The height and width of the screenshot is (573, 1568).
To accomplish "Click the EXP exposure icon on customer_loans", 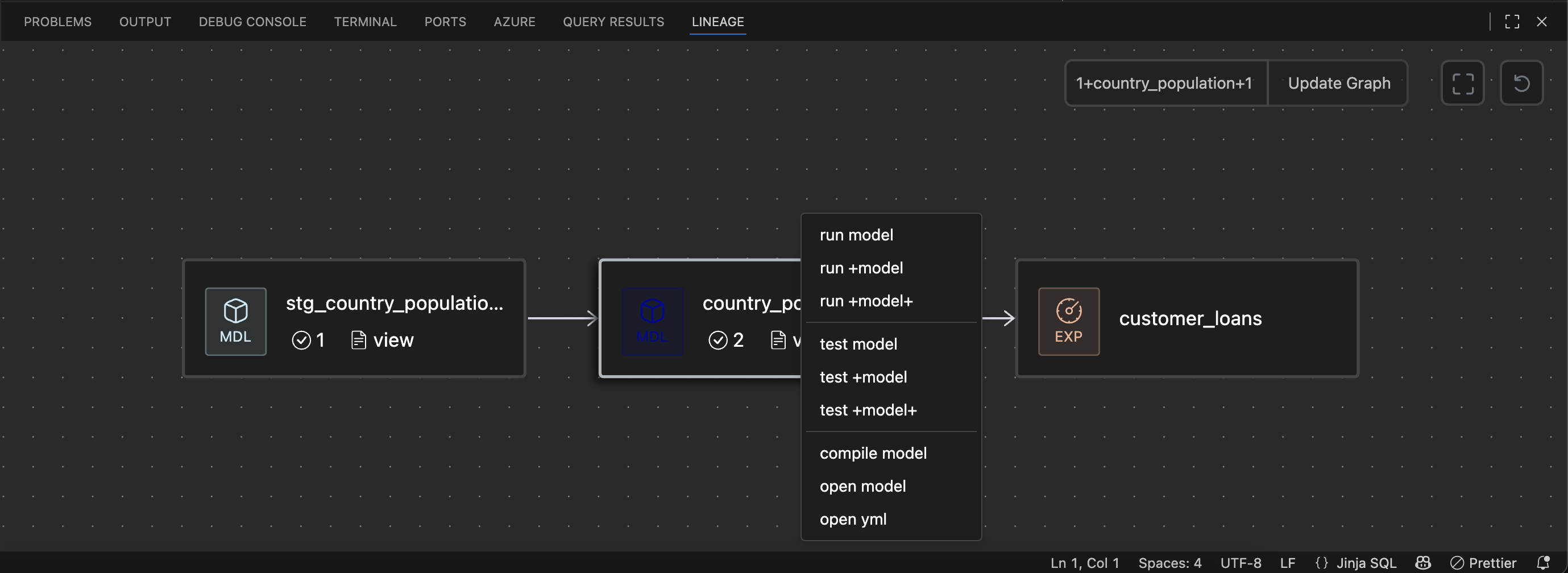I will click(x=1069, y=321).
